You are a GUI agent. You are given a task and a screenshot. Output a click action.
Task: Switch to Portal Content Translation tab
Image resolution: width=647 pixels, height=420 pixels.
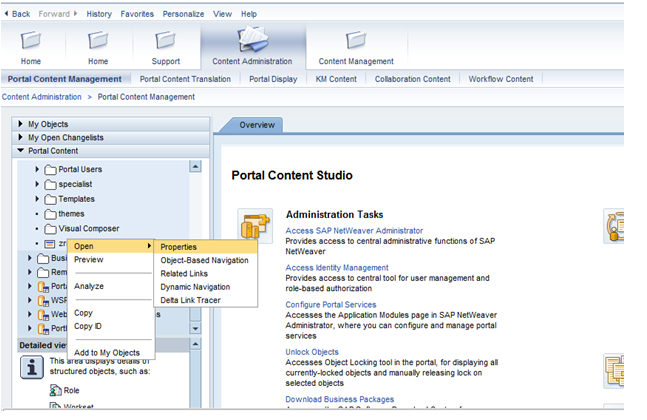coord(185,79)
